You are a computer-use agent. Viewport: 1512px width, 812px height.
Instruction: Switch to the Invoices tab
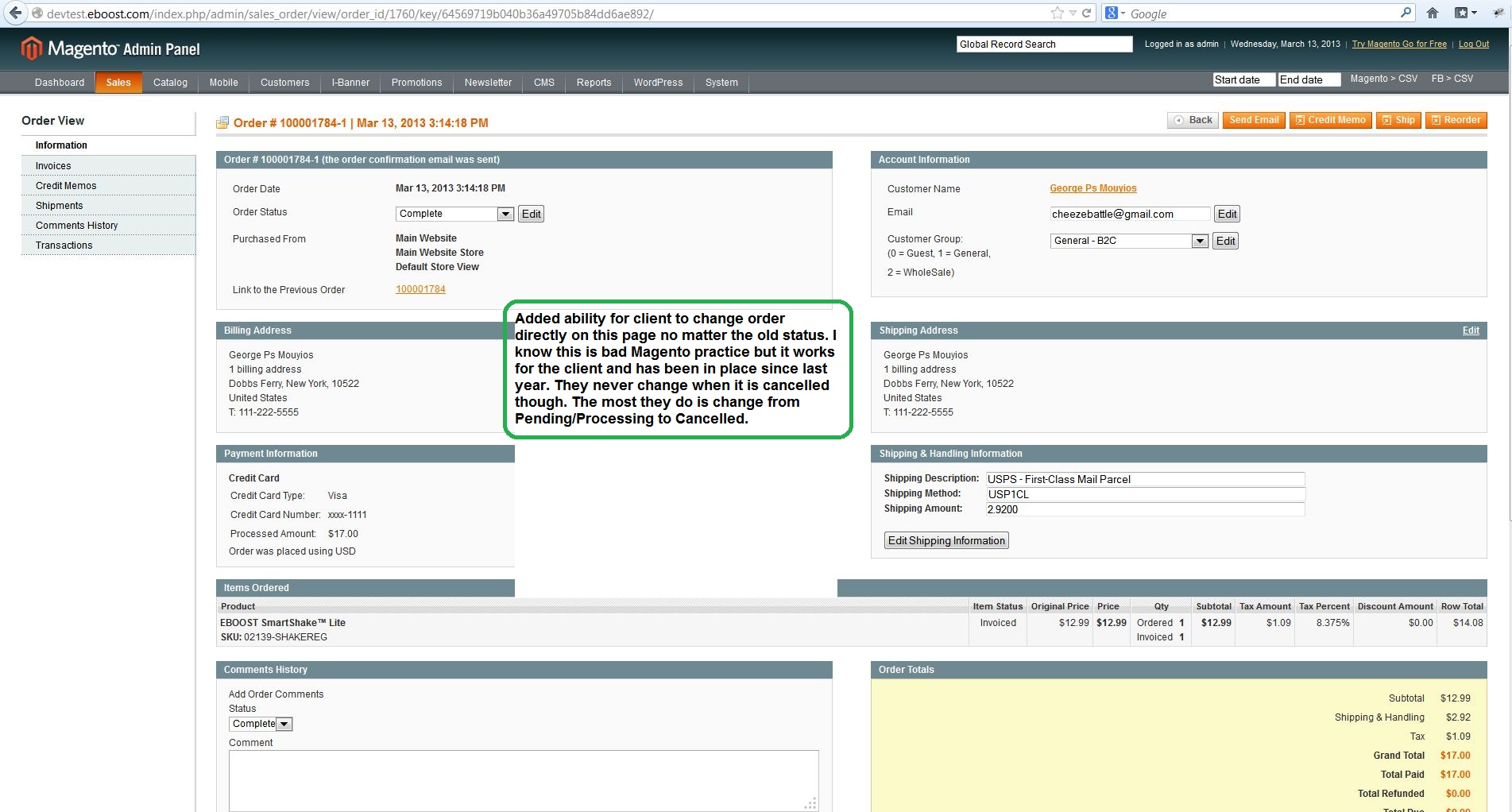pyautogui.click(x=108, y=166)
